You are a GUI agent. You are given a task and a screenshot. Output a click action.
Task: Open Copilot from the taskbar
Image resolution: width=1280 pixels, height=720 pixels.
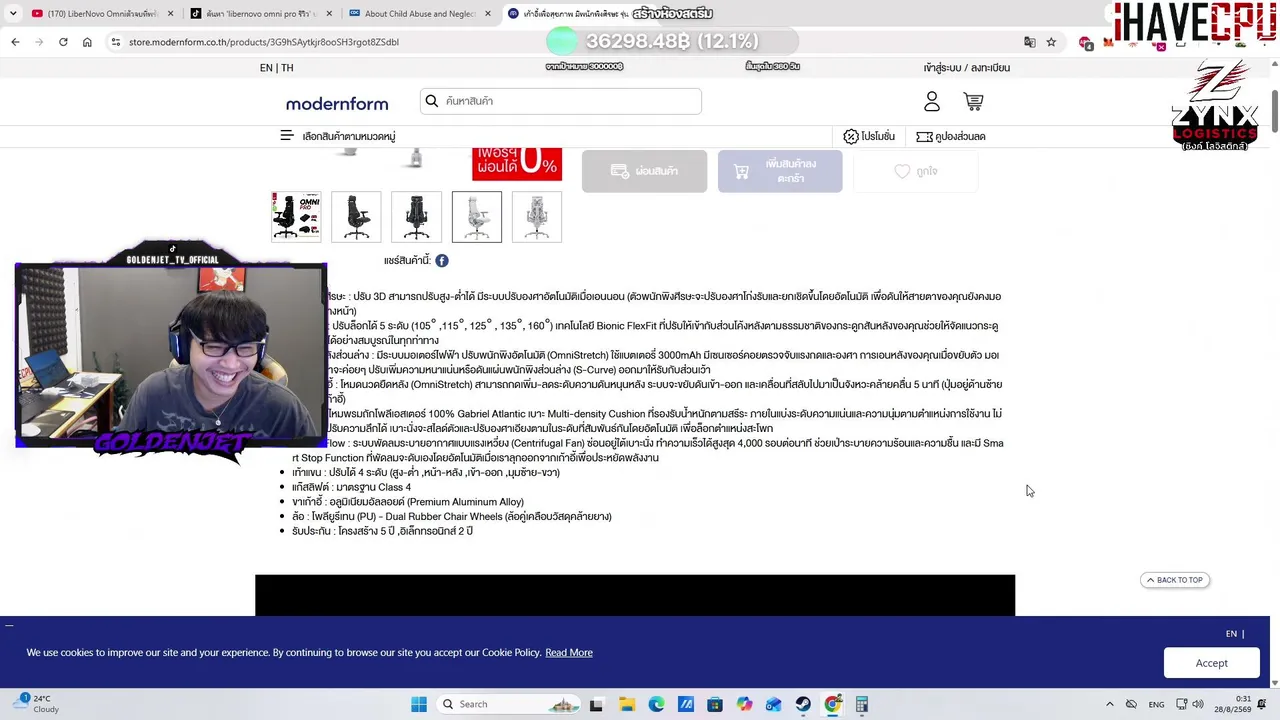[744, 704]
